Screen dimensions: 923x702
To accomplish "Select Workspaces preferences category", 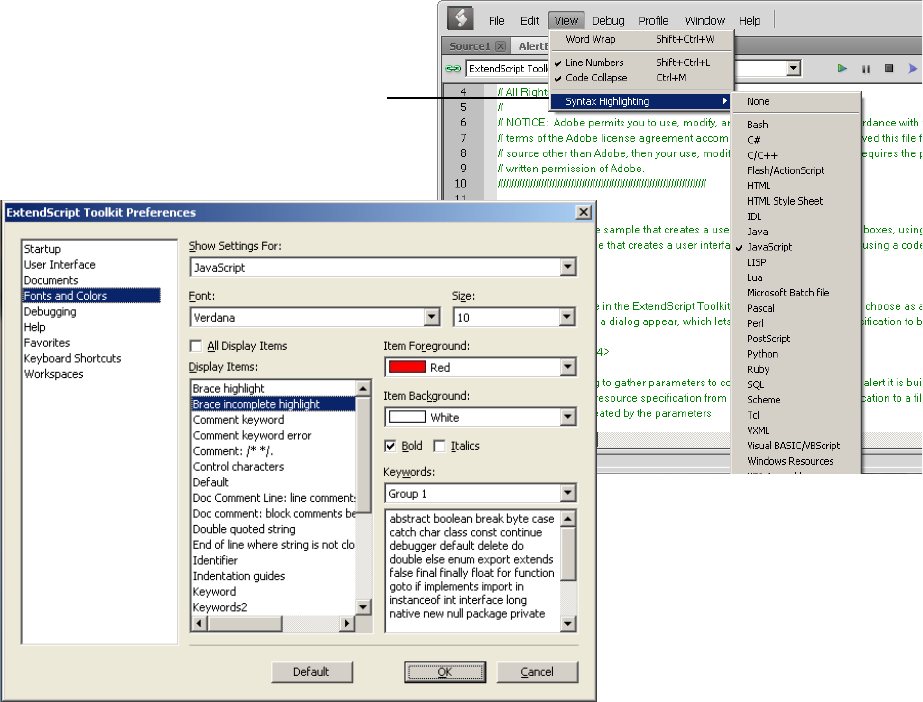I will (54, 374).
